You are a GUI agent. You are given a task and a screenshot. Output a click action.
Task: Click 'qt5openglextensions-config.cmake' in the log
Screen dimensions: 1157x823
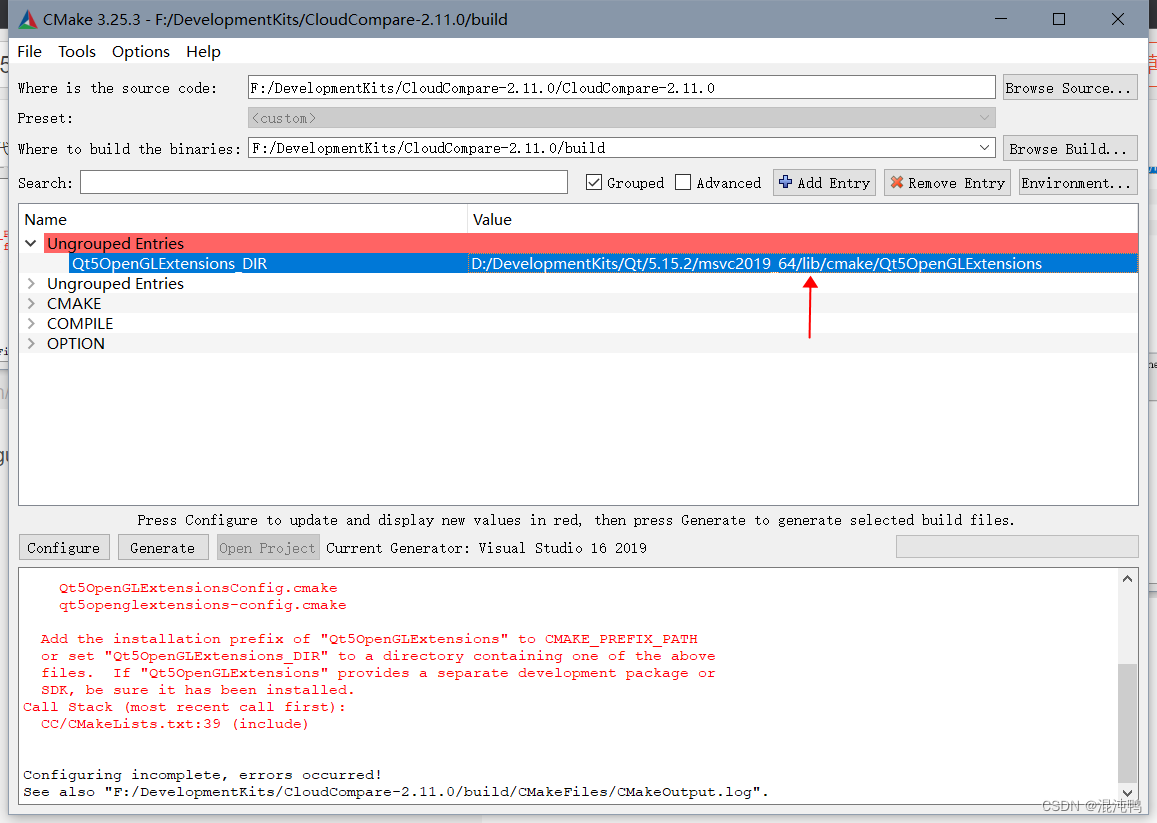pyautogui.click(x=202, y=605)
